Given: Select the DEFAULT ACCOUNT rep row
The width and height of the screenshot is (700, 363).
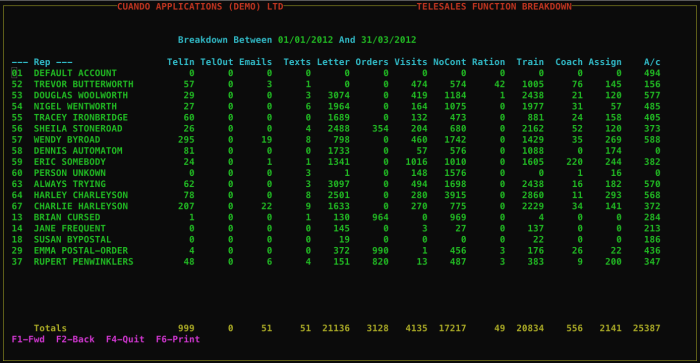Looking at the screenshot, I should coord(336,73).
